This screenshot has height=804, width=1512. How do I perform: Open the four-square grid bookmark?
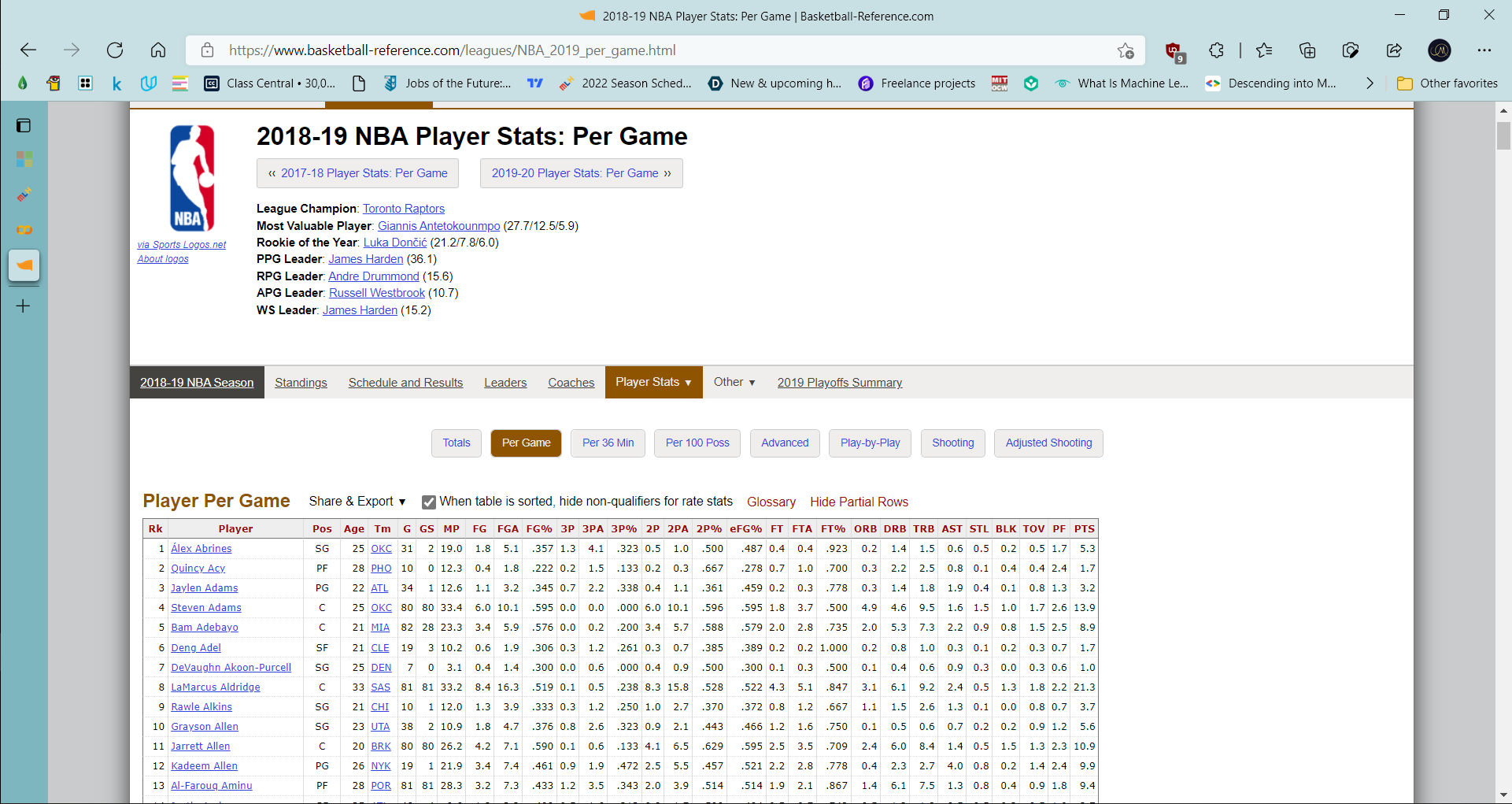85,83
